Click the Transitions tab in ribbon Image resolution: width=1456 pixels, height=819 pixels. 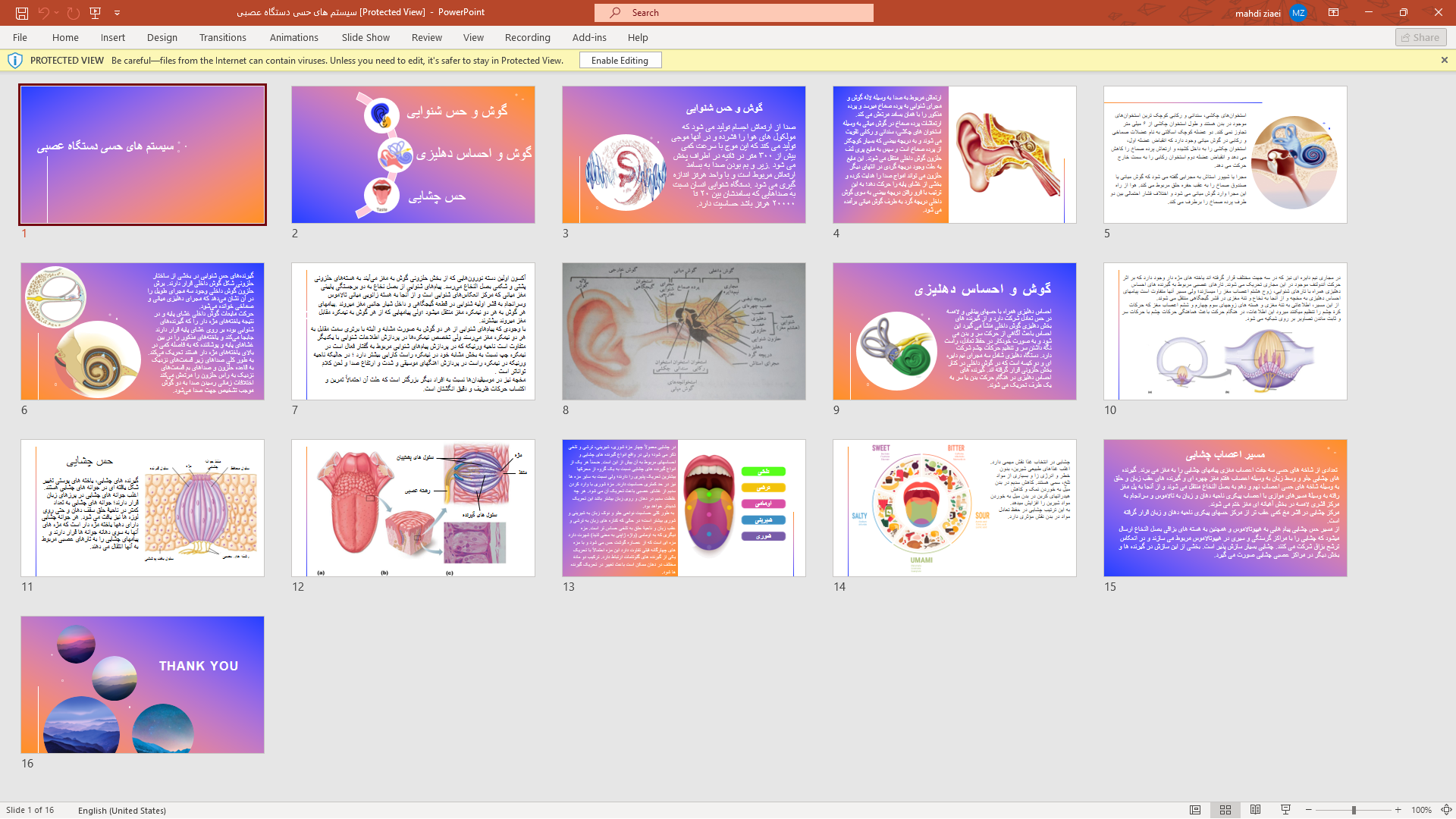(x=222, y=37)
